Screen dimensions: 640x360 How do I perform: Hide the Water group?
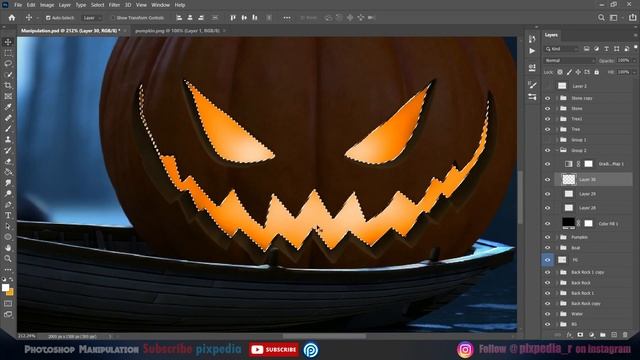547,314
